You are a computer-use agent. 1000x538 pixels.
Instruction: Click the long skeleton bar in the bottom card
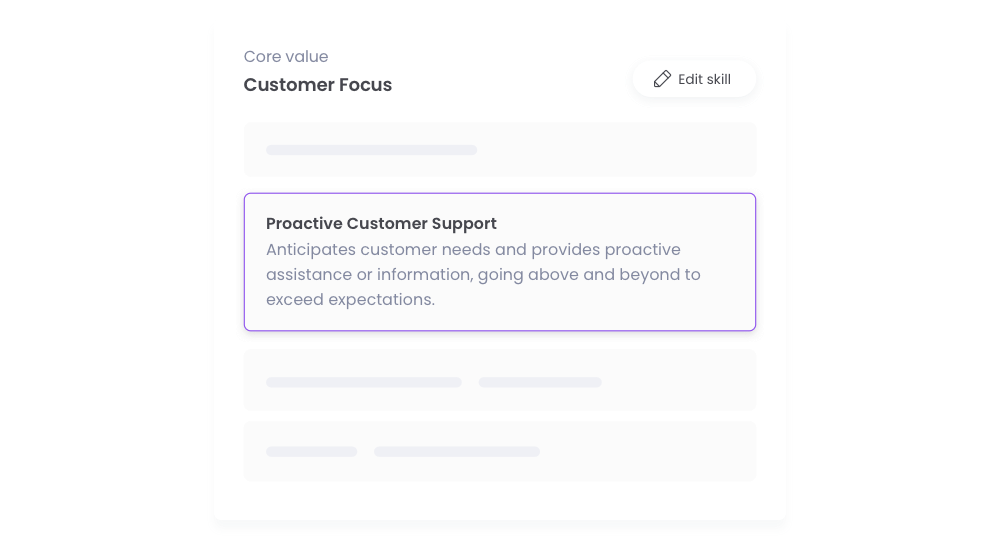457,452
